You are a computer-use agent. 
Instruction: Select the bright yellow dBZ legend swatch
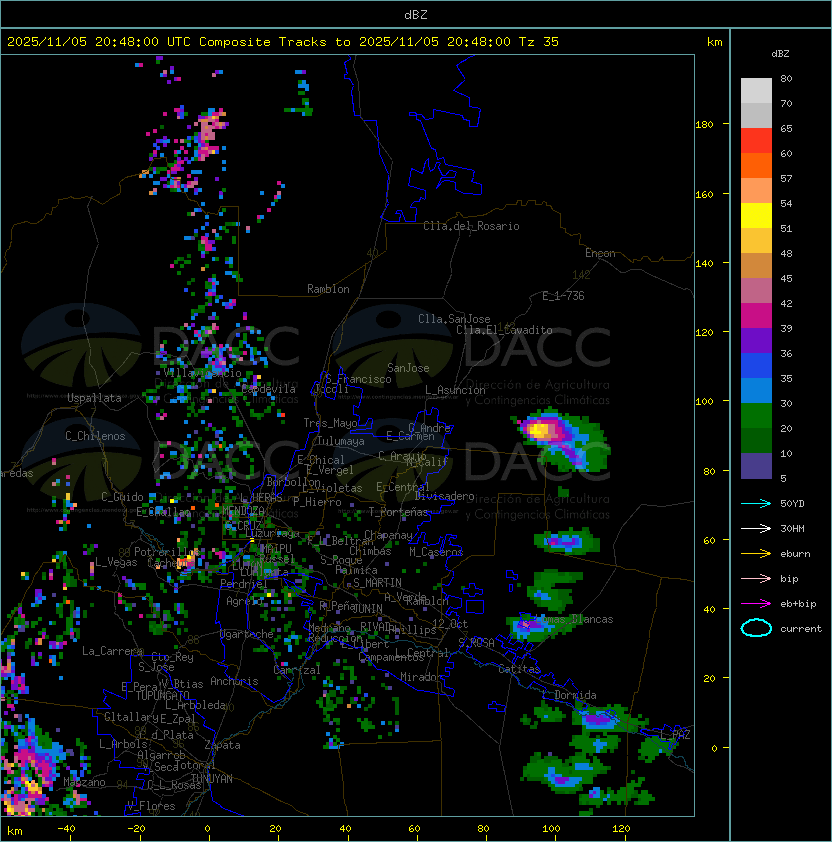756,215
